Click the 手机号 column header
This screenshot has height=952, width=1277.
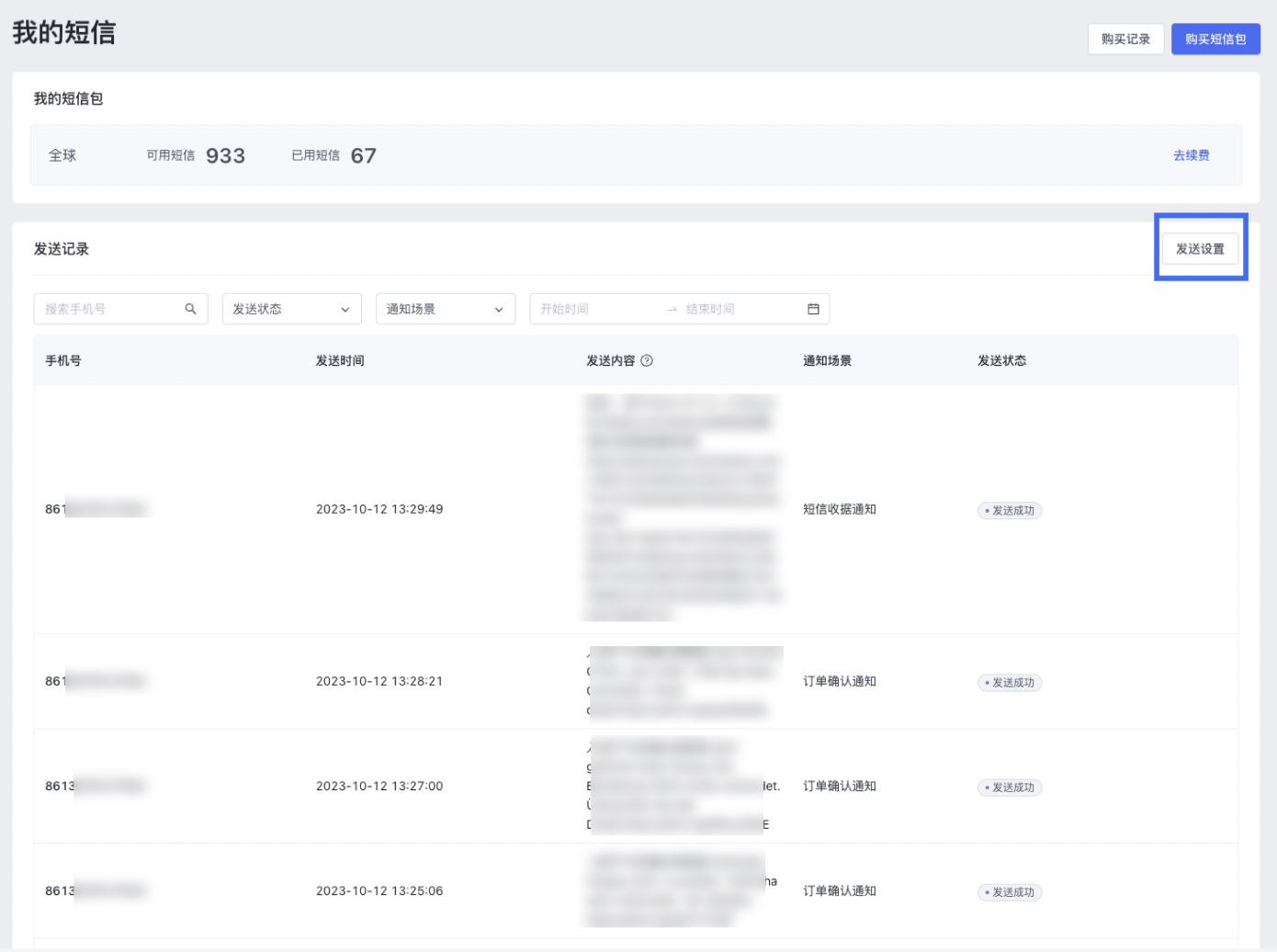pyautogui.click(x=63, y=361)
